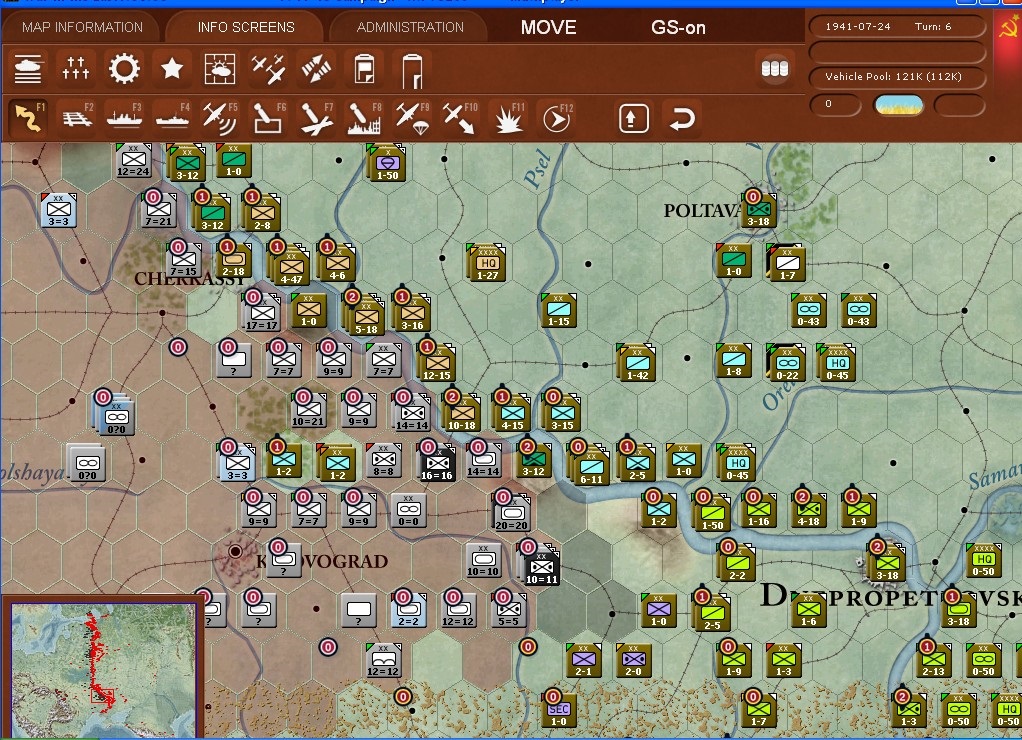
Task: Select the 3=3 enemy unit with red flag
Action: point(59,210)
